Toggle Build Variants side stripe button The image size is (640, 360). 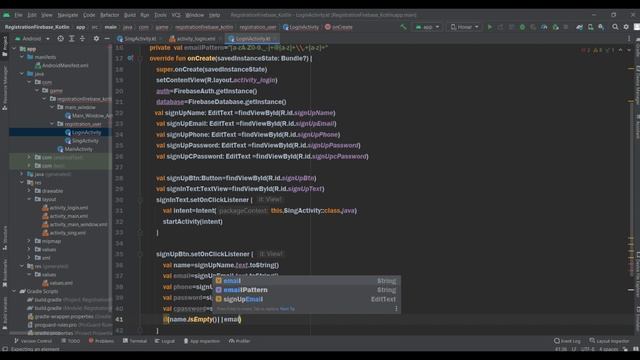pos(5,313)
